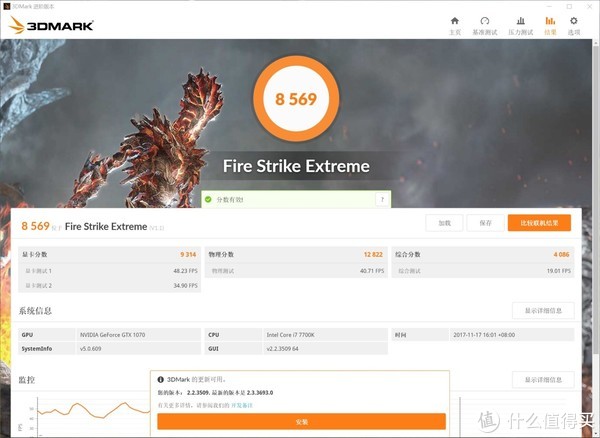The width and height of the screenshot is (600, 438).
Task: Expand monitoring details with 显示详细信息
Action: 543,380
